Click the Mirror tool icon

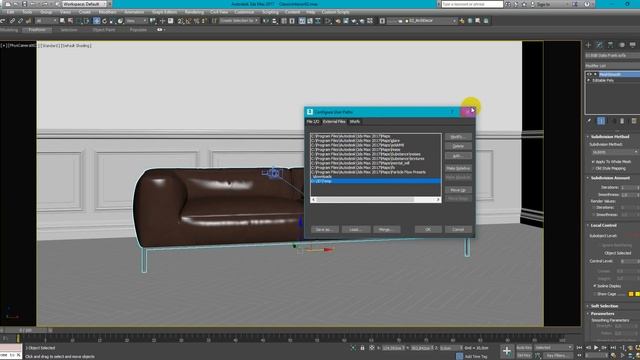(x=266, y=21)
